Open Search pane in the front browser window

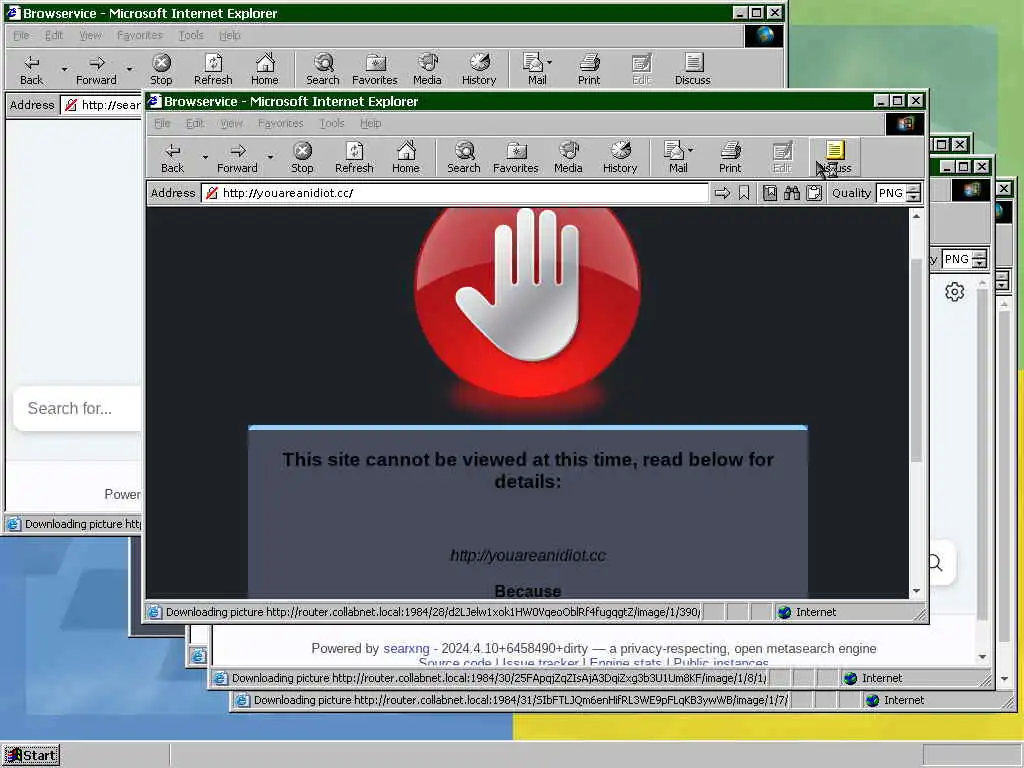point(464,158)
